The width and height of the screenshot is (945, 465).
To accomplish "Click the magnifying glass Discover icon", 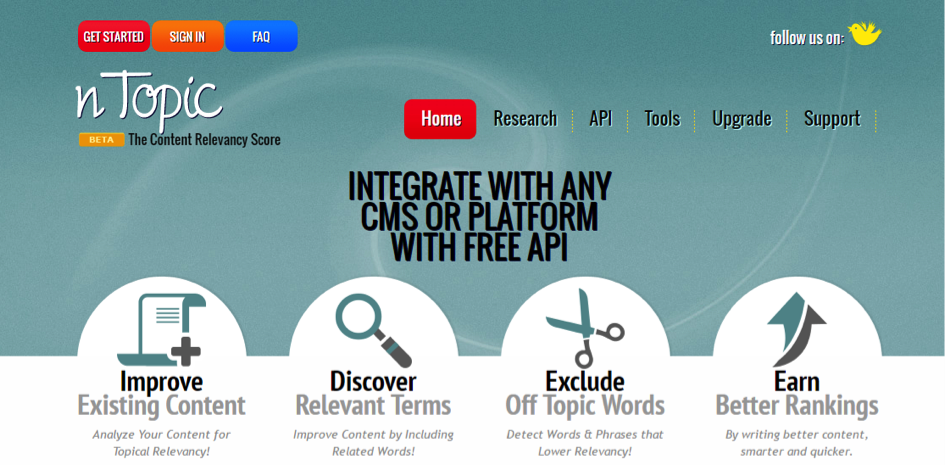I will pos(372,329).
